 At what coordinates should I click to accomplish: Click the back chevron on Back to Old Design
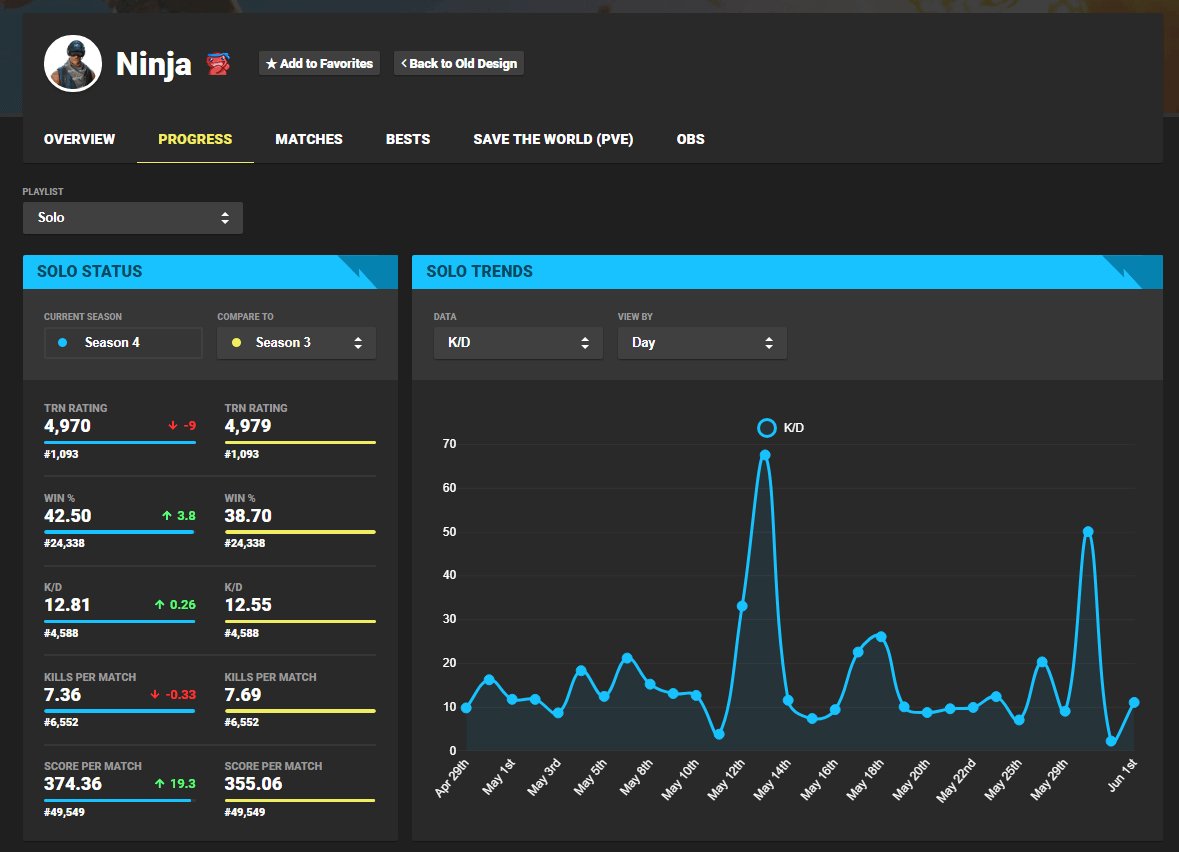click(405, 63)
